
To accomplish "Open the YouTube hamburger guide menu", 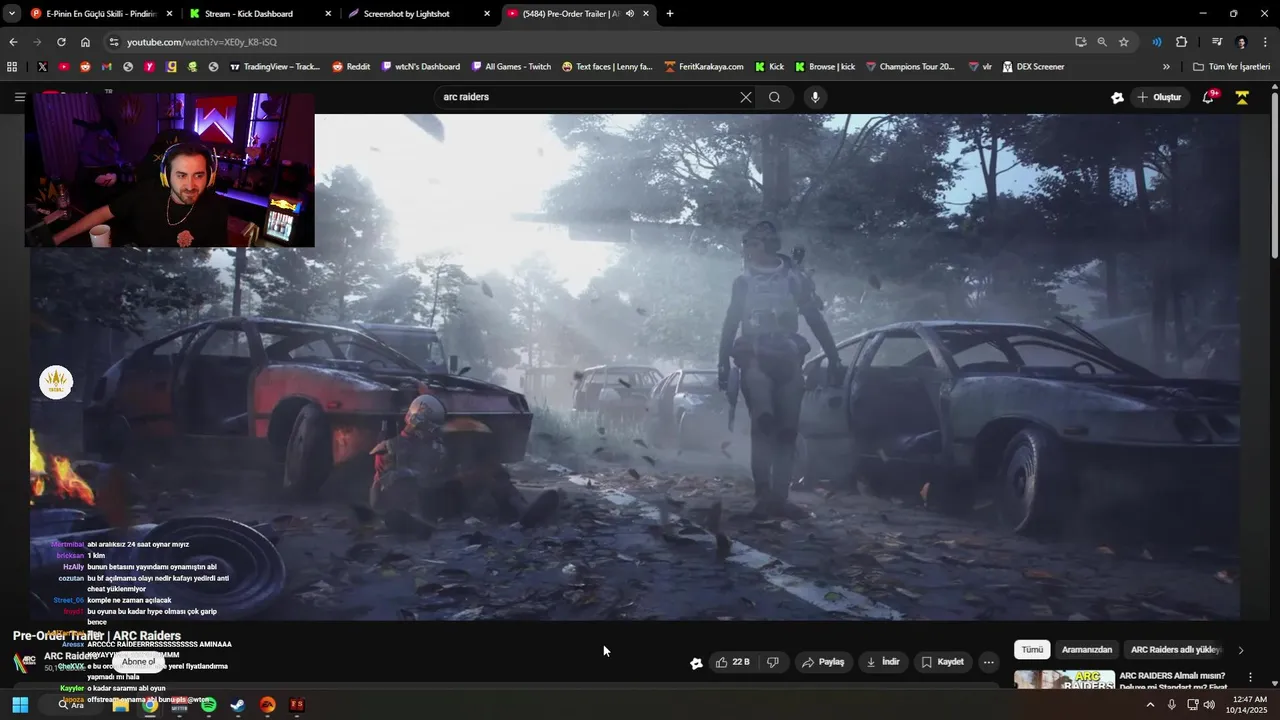I will [x=19, y=97].
